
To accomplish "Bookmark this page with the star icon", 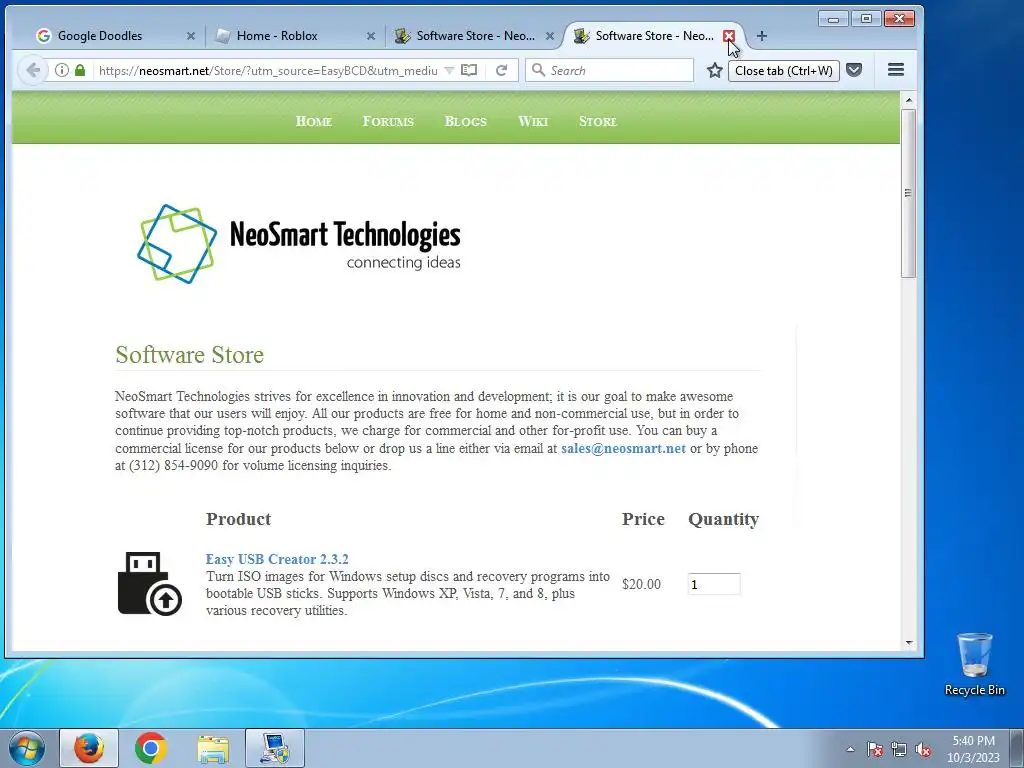I will click(x=714, y=71).
